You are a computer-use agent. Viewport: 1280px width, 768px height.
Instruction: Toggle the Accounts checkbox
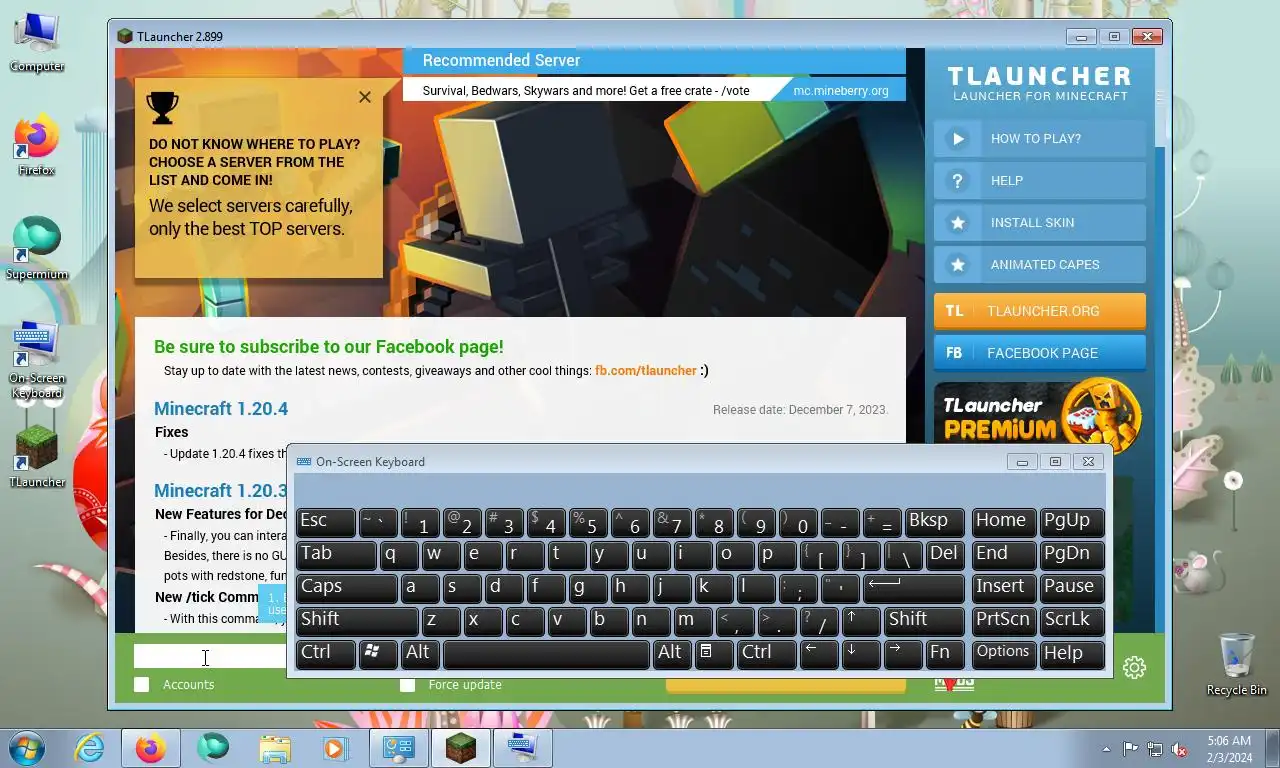(x=142, y=685)
